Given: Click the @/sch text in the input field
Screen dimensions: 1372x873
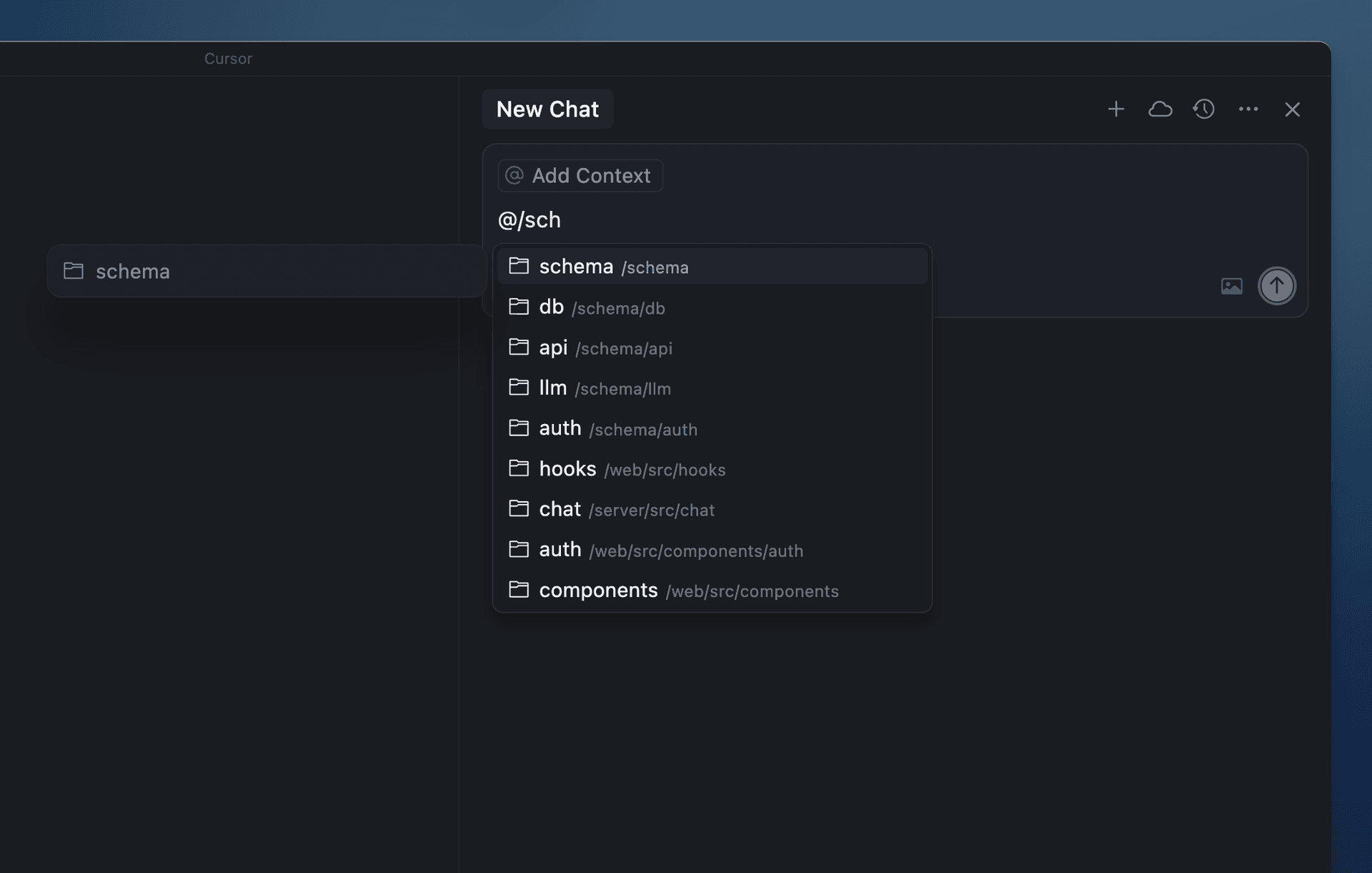Looking at the screenshot, I should click(530, 220).
